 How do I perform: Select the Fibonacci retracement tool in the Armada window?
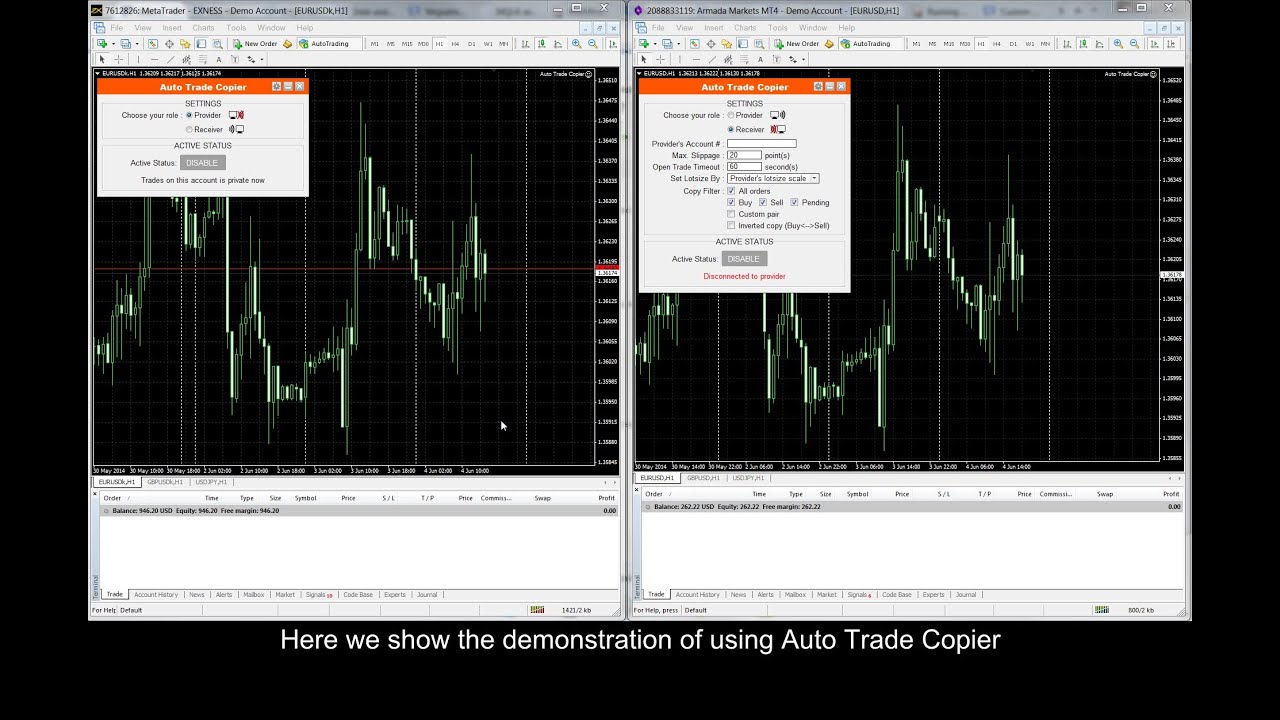[x=744, y=59]
